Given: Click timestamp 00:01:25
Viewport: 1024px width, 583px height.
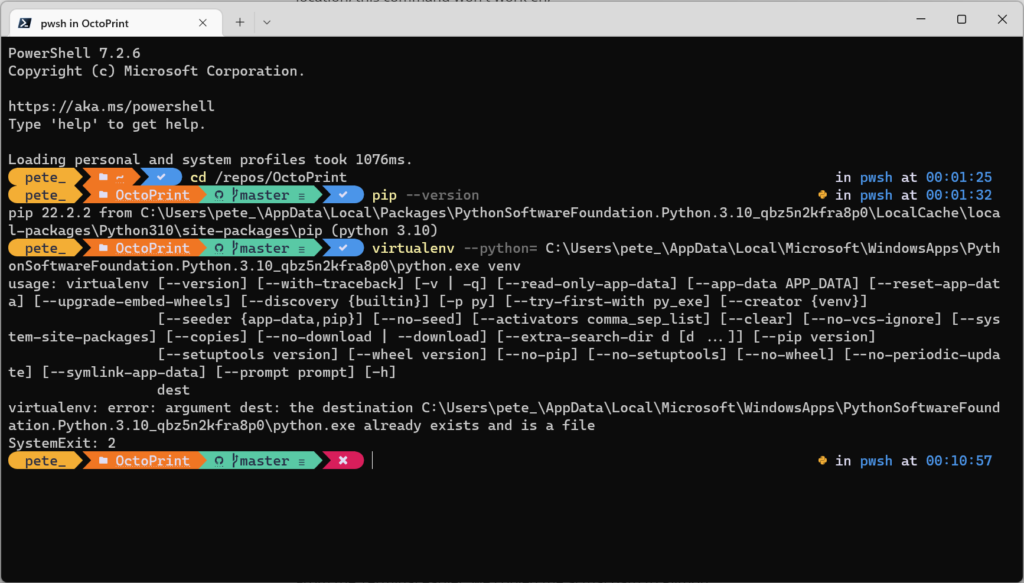Looking at the screenshot, I should (x=958, y=177).
